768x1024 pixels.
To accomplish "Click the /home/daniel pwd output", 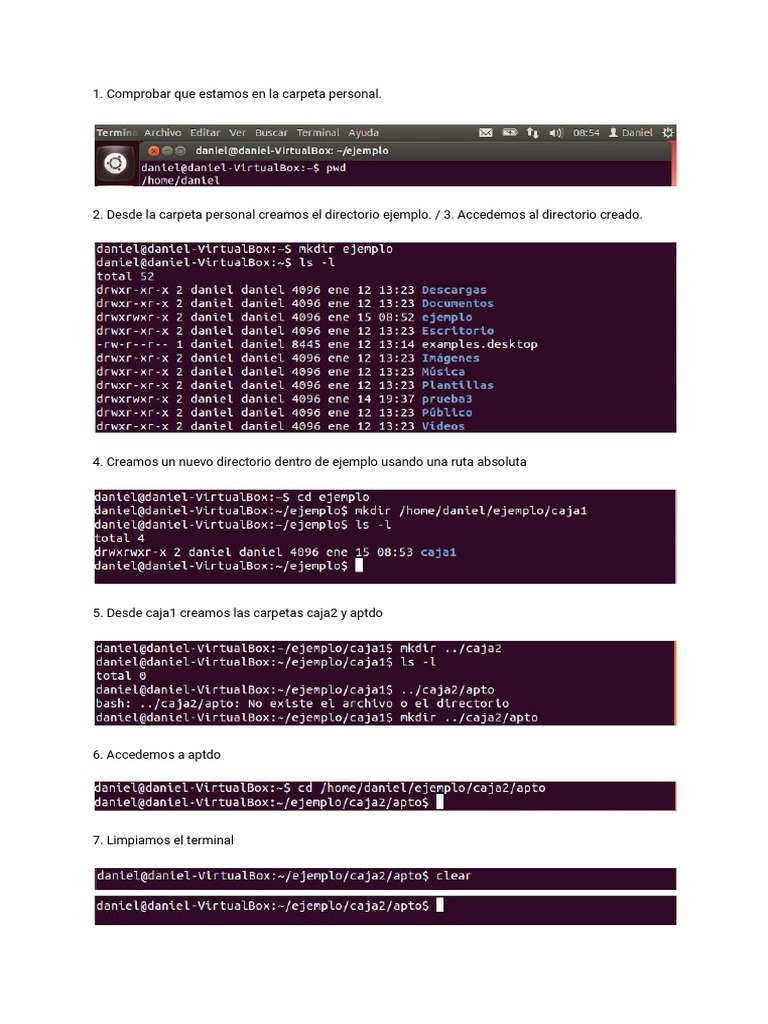I will click(180, 180).
